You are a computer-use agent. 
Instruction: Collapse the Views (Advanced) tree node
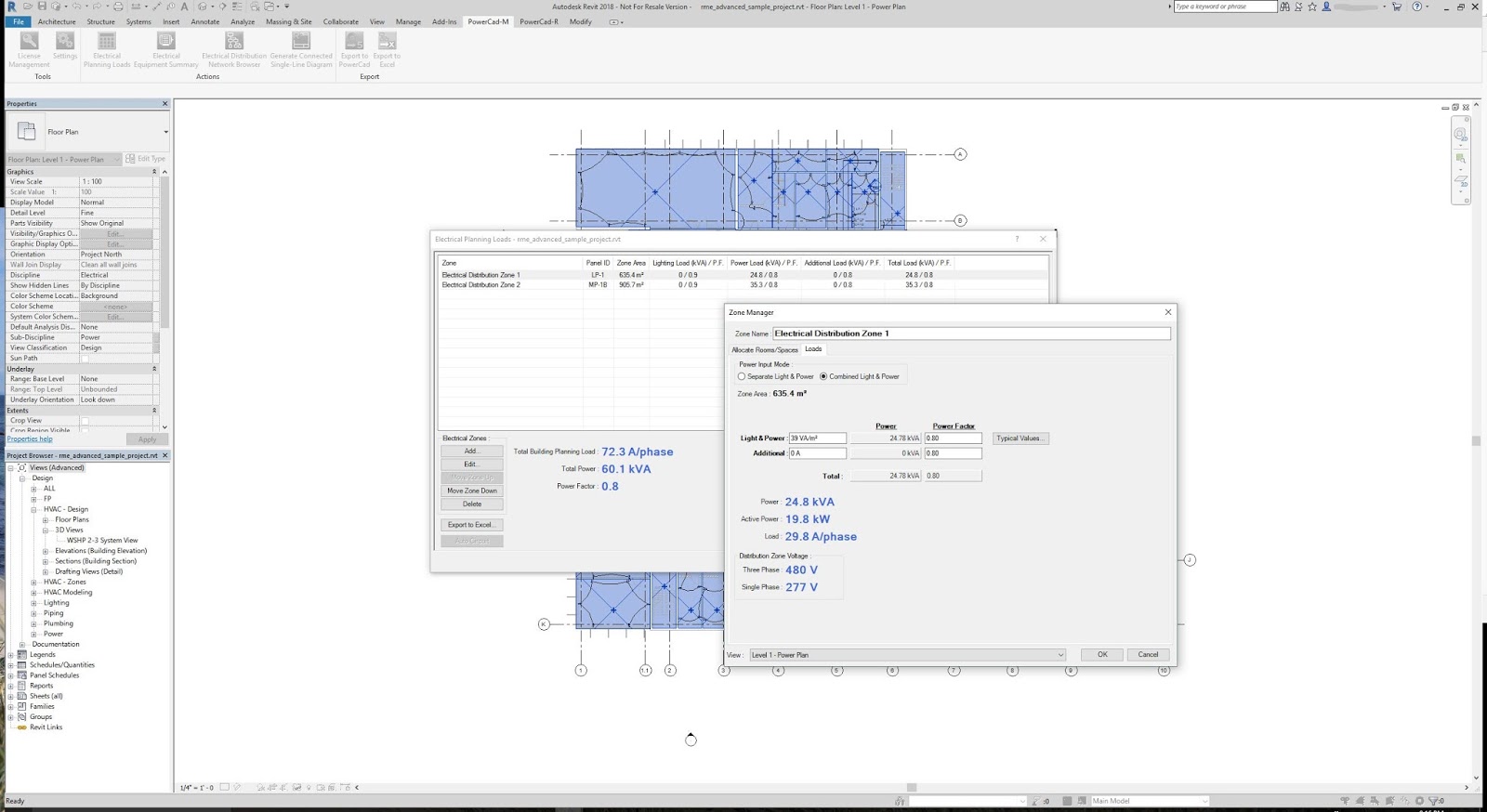point(11,467)
